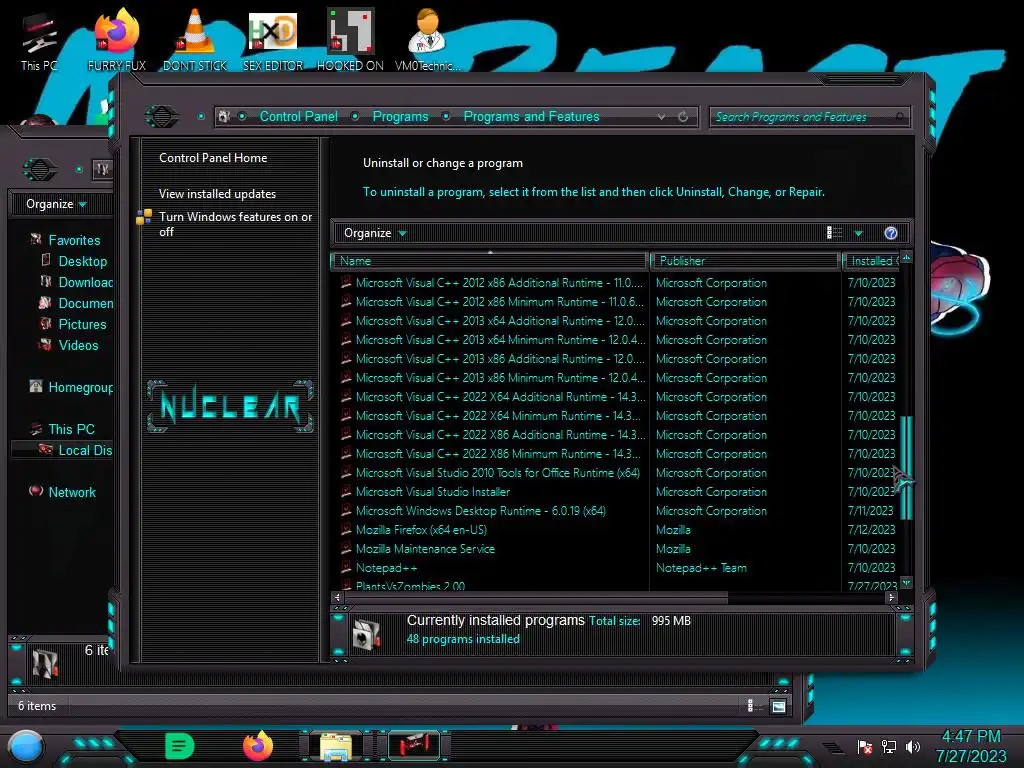Click the back navigation button in Programs window

[x=162, y=117]
